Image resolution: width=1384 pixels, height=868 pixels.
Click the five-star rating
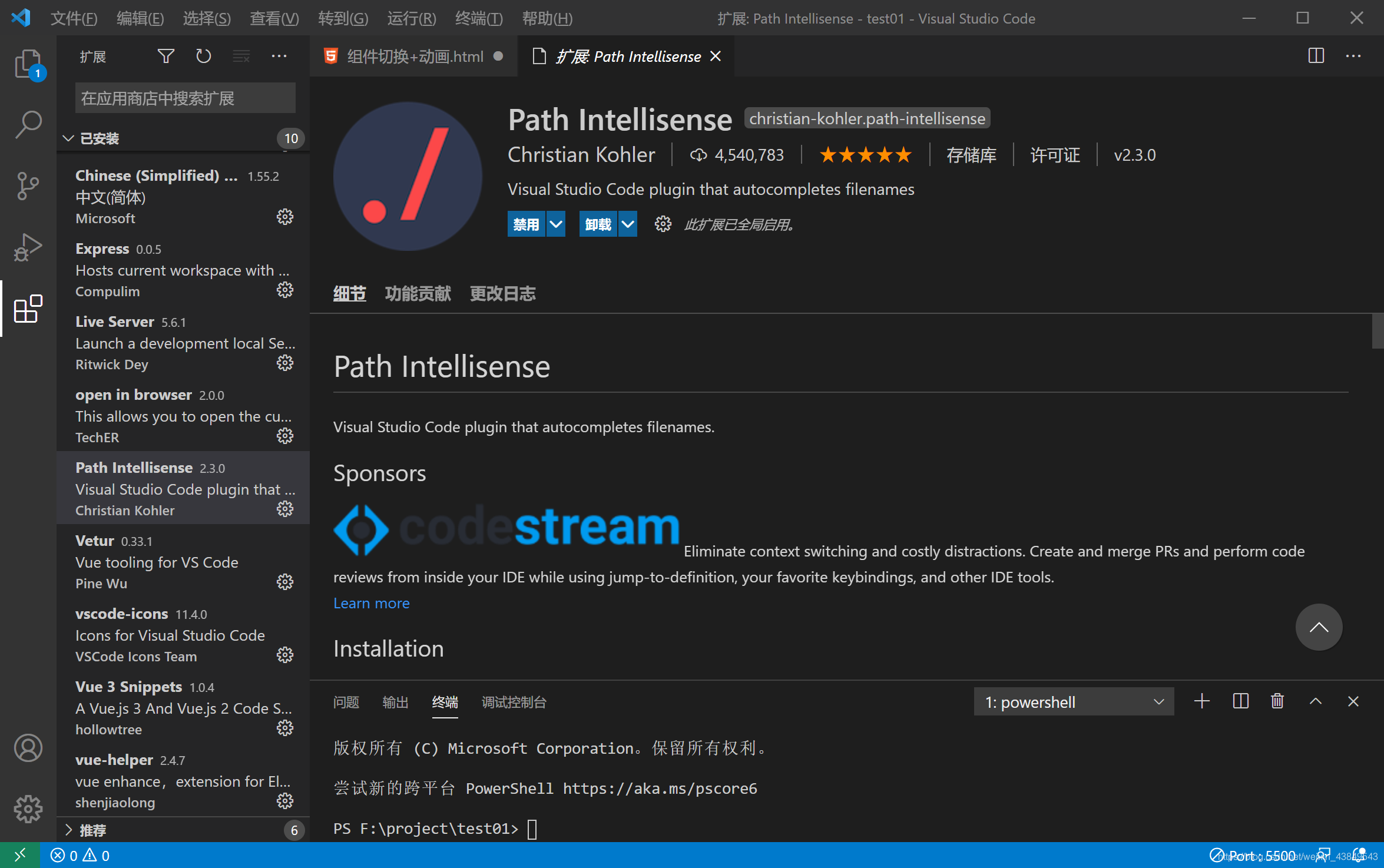click(865, 155)
